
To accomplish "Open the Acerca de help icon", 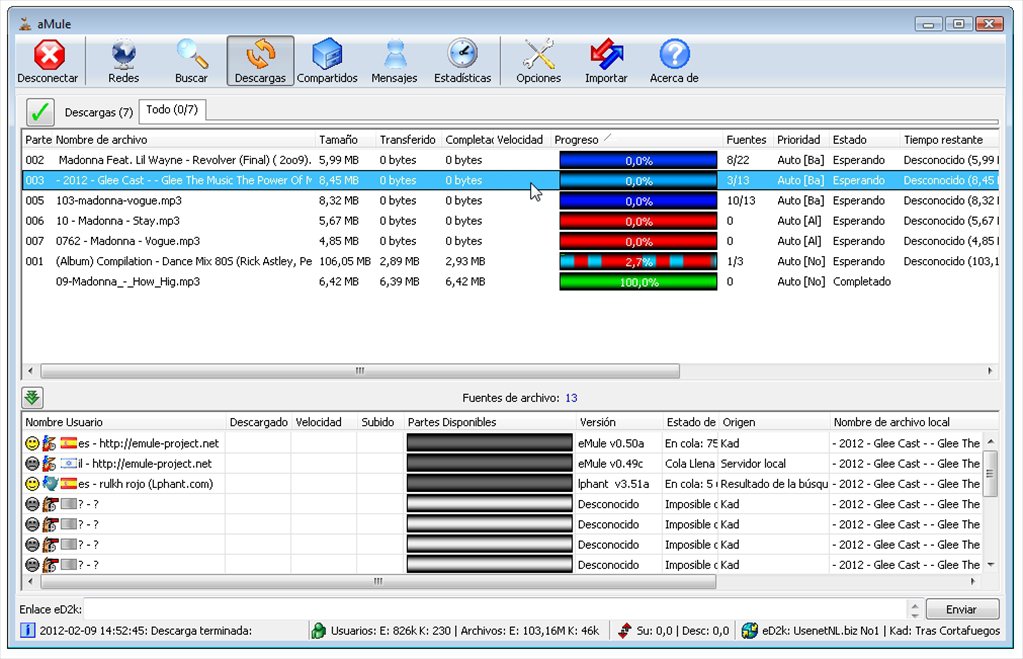I will 674,60.
